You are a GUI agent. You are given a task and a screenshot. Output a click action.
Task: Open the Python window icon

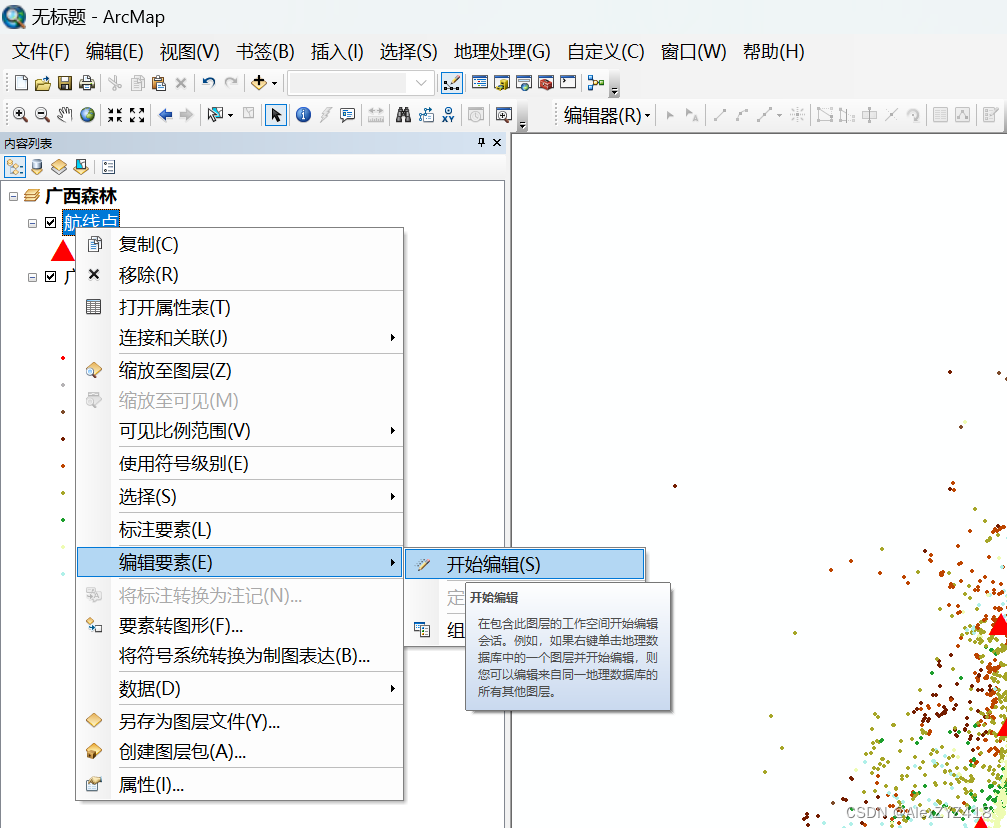coord(568,82)
